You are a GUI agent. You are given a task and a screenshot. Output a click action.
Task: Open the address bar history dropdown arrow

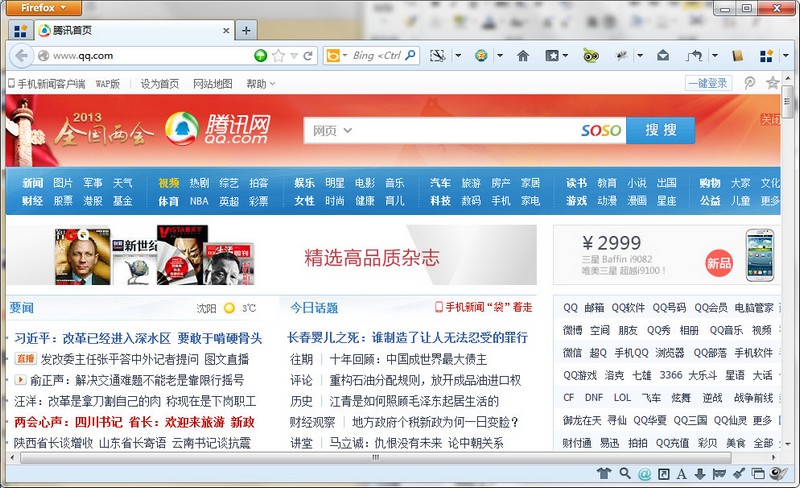click(x=294, y=56)
